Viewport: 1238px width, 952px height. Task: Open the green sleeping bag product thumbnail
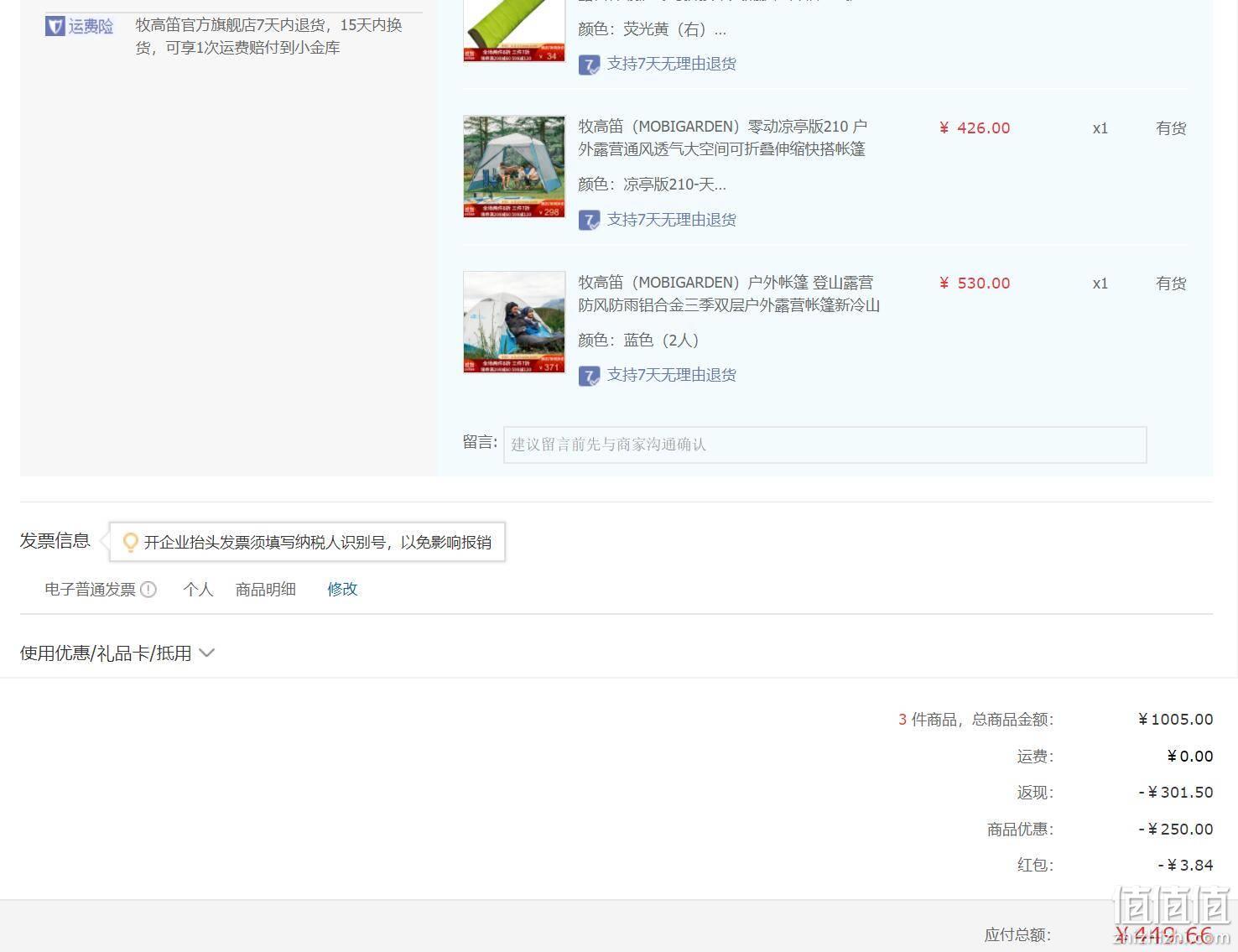tap(514, 31)
